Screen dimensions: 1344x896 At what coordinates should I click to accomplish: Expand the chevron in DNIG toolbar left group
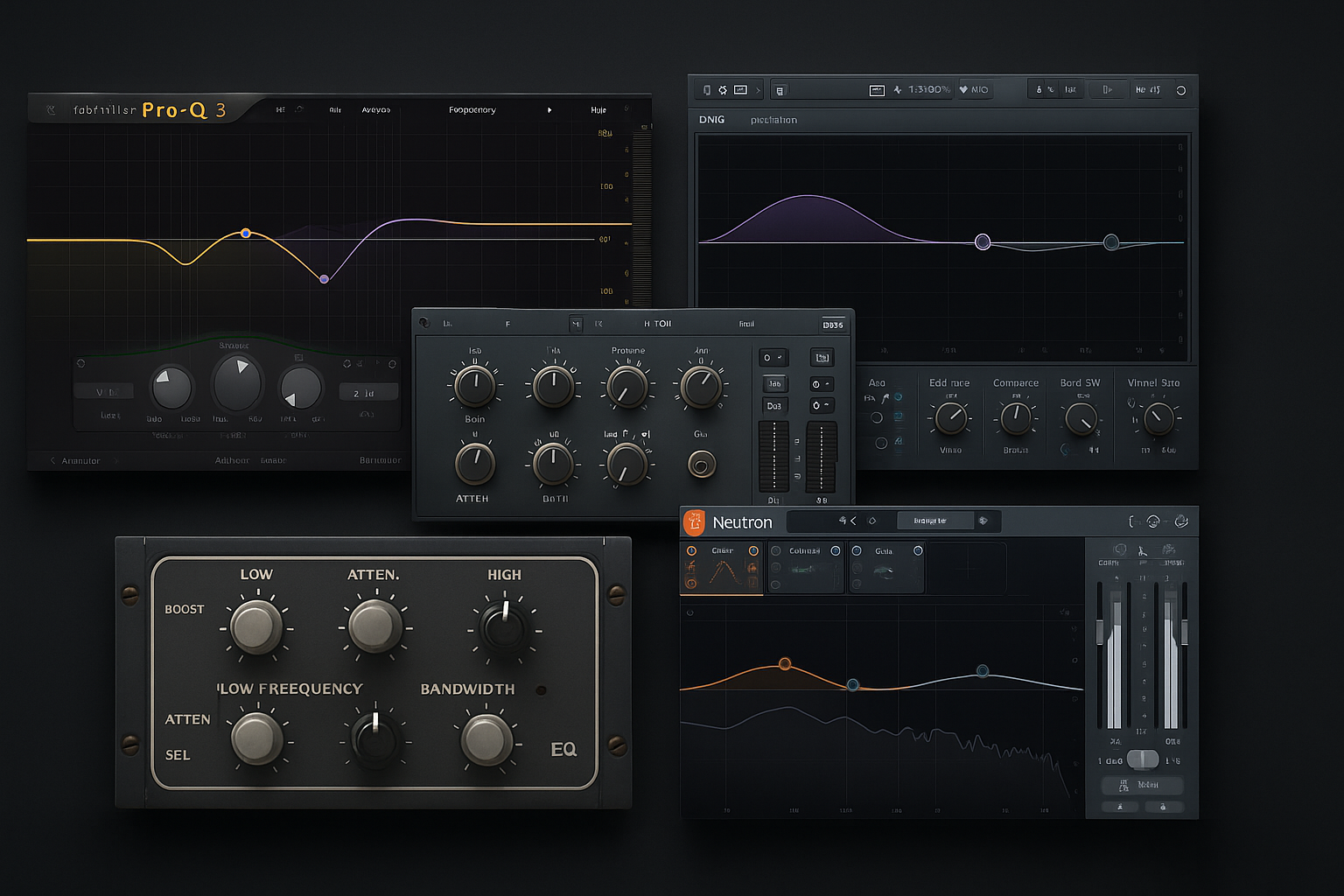(x=759, y=90)
